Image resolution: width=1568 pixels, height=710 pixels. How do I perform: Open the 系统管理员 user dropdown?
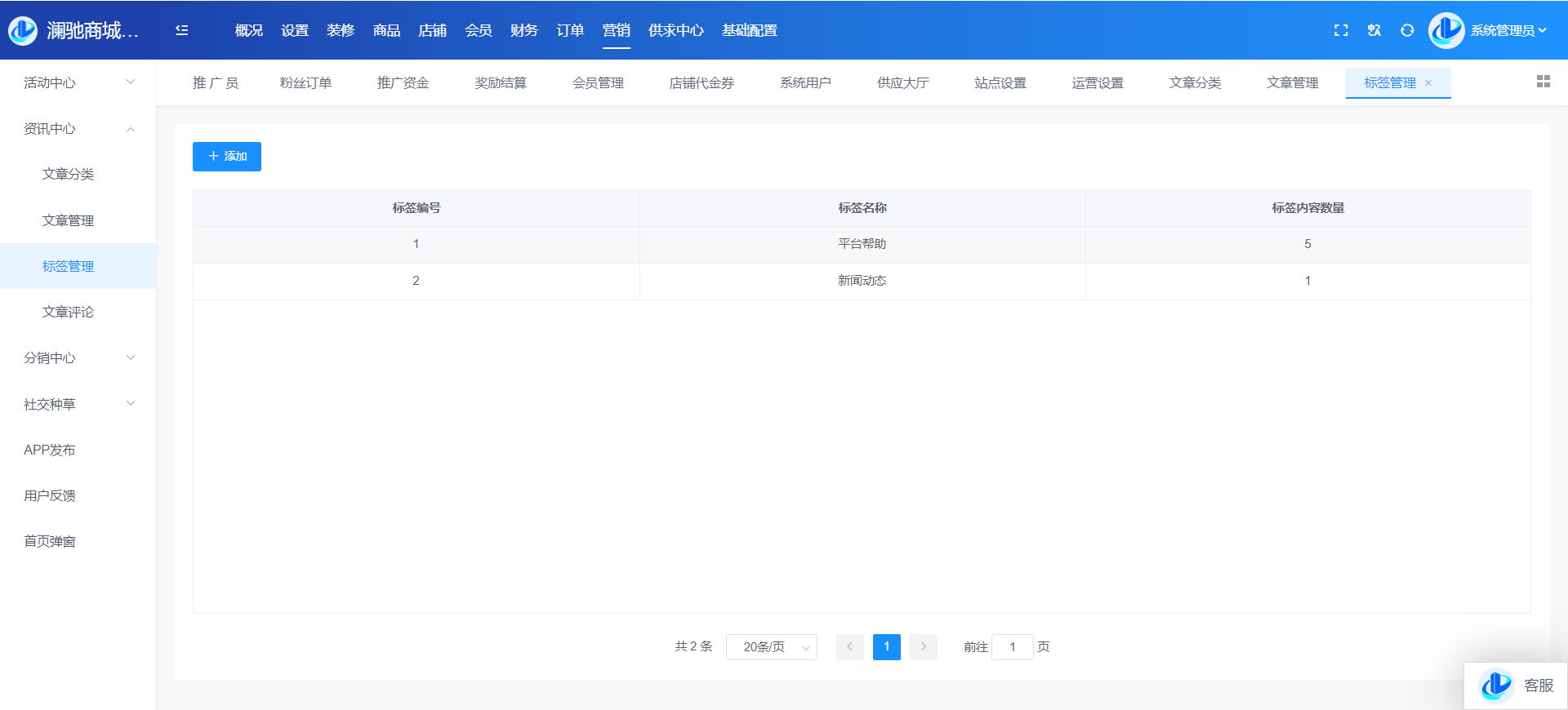pos(1508,30)
